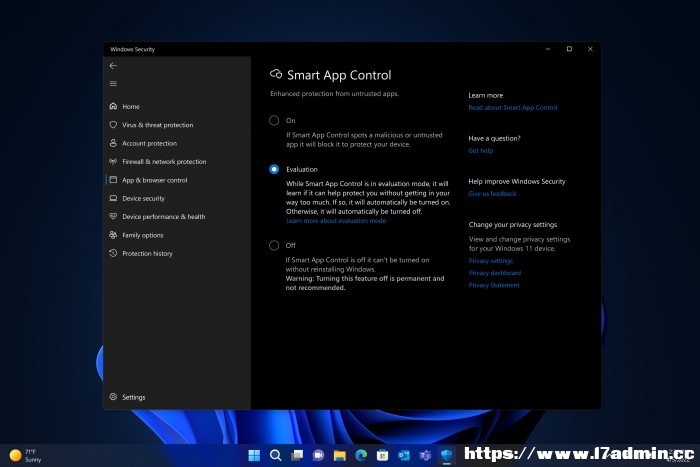Open the Privacy Statement link
The height and width of the screenshot is (467, 700).
coord(494,285)
